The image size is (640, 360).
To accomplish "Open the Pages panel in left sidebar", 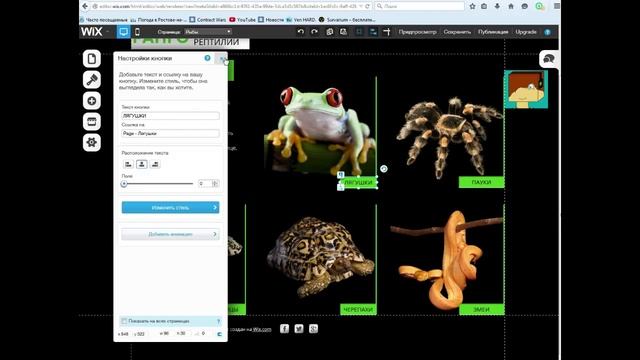I will [92, 59].
